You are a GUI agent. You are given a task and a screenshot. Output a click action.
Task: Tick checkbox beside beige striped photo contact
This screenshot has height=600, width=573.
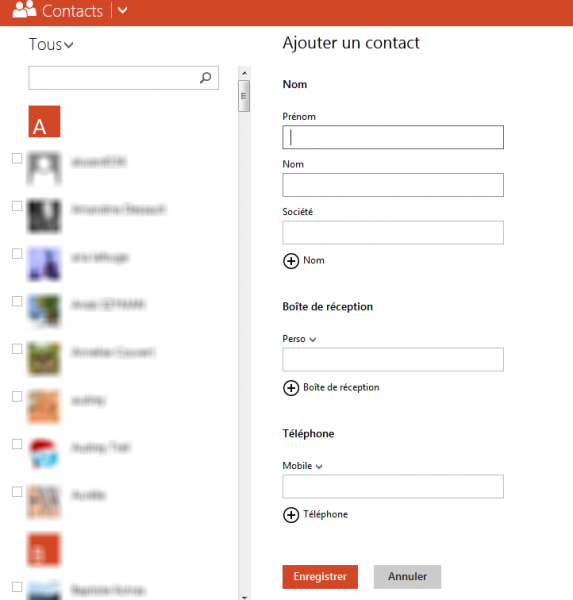[x=17, y=492]
